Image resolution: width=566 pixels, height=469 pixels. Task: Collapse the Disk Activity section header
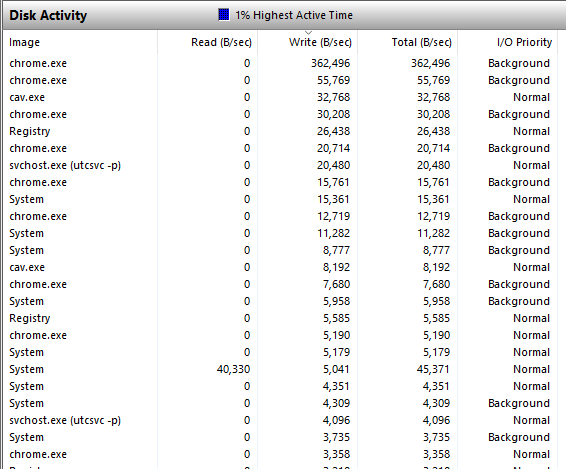[x=284, y=15]
